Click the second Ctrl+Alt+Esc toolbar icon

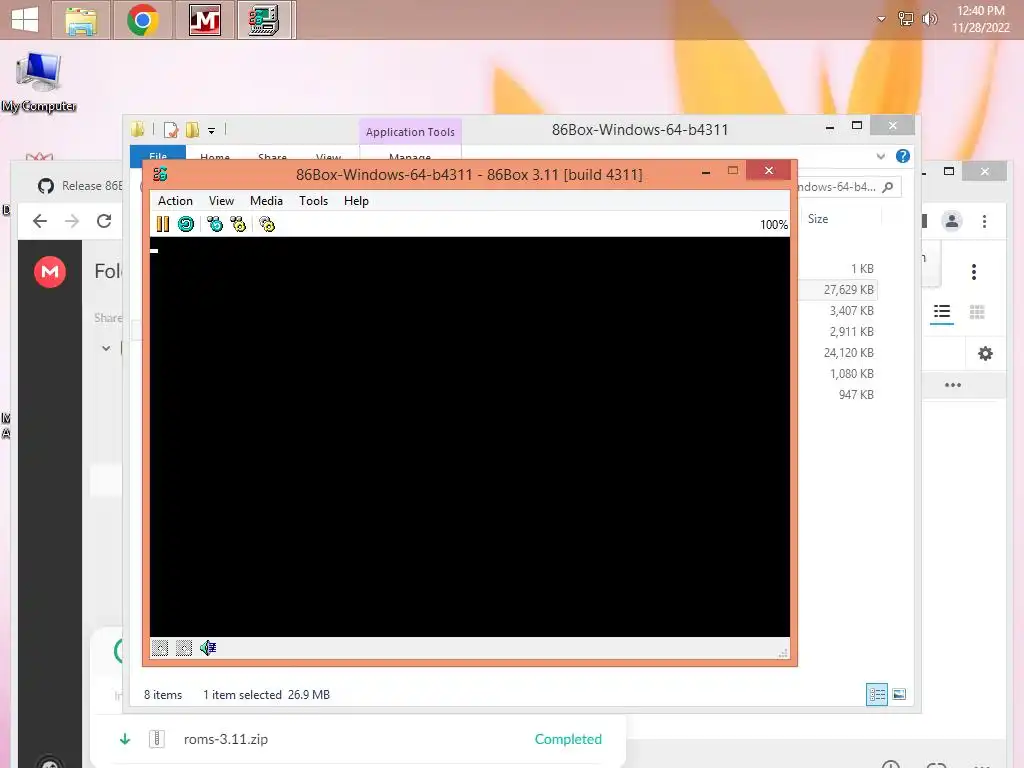238,225
